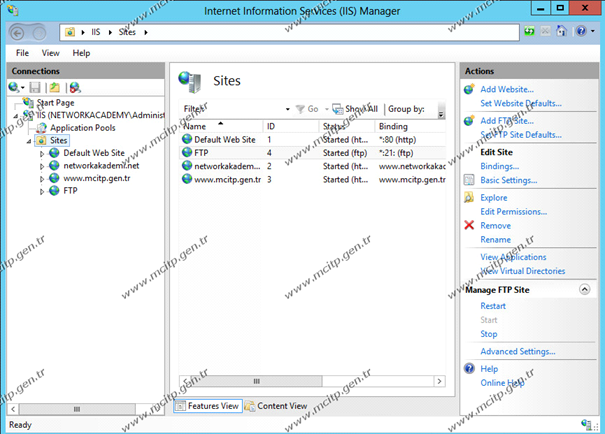Click the Sites breadcrumb in the address bar
Viewport: 605px width, 434px height.
tap(127, 32)
